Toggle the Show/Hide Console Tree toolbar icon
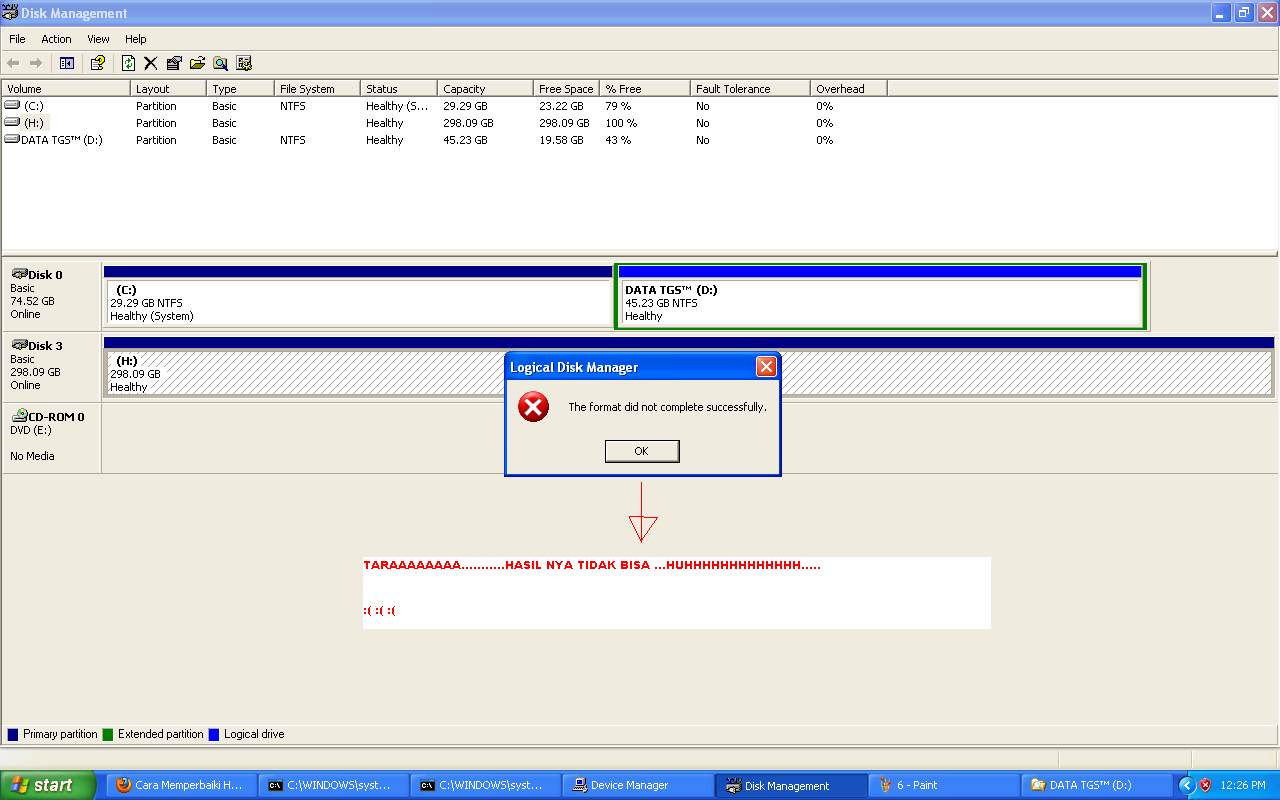1280x800 pixels. tap(66, 62)
